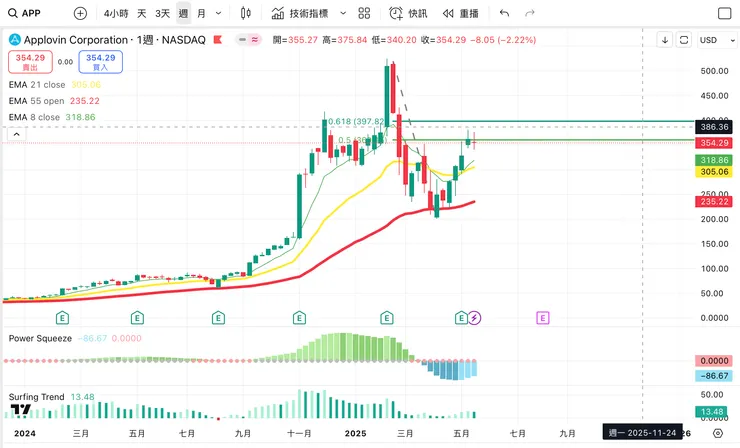Open earnings marker near 五月 2024
Viewport: 740px width, 448px height.
click(137, 318)
